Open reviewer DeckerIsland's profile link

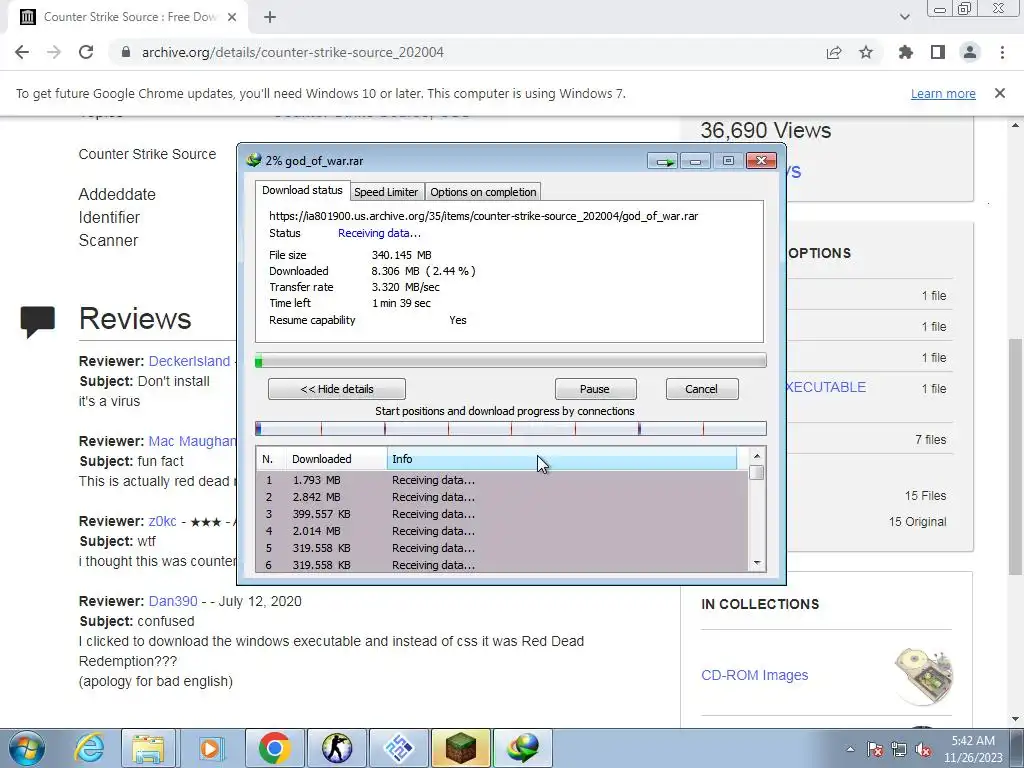(189, 361)
